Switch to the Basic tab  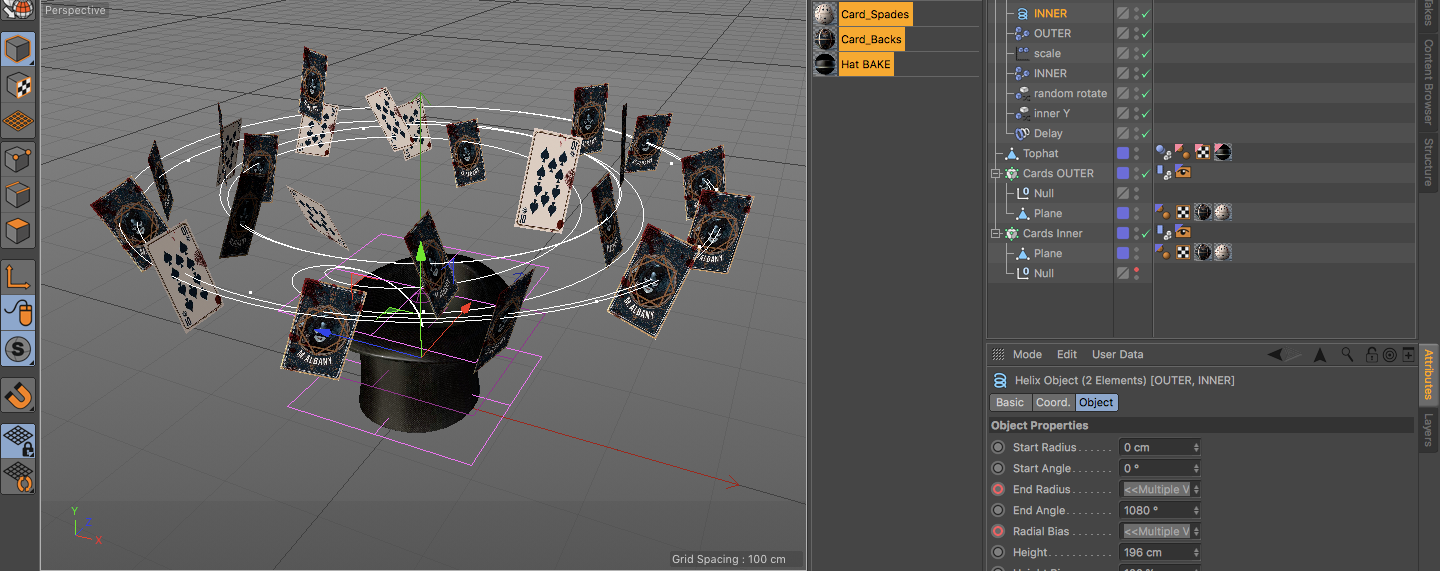click(x=1010, y=402)
